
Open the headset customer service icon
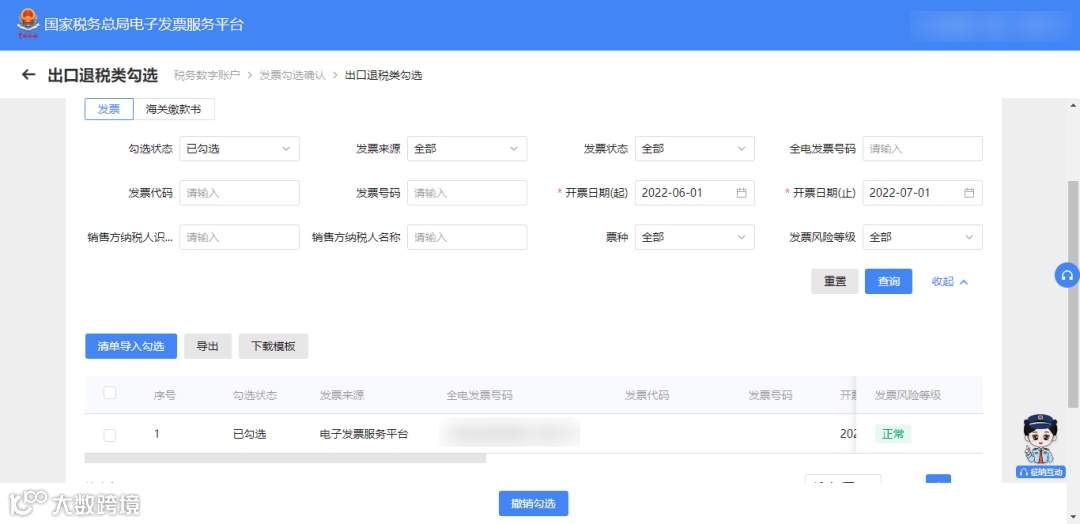click(1067, 275)
